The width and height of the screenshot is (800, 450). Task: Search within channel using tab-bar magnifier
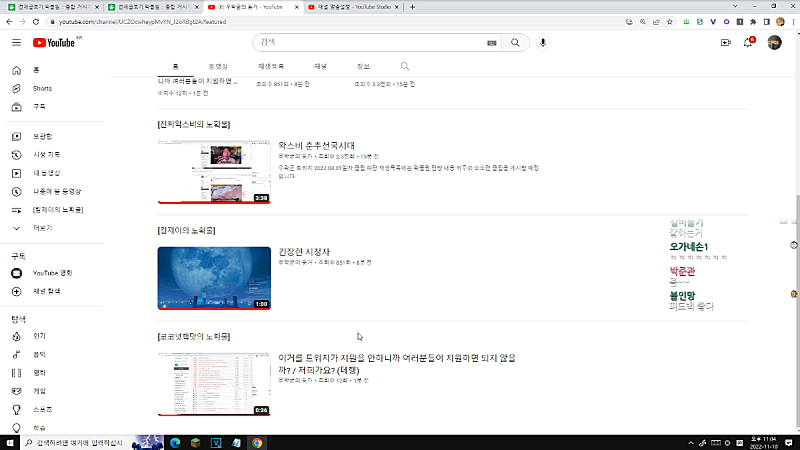[405, 66]
